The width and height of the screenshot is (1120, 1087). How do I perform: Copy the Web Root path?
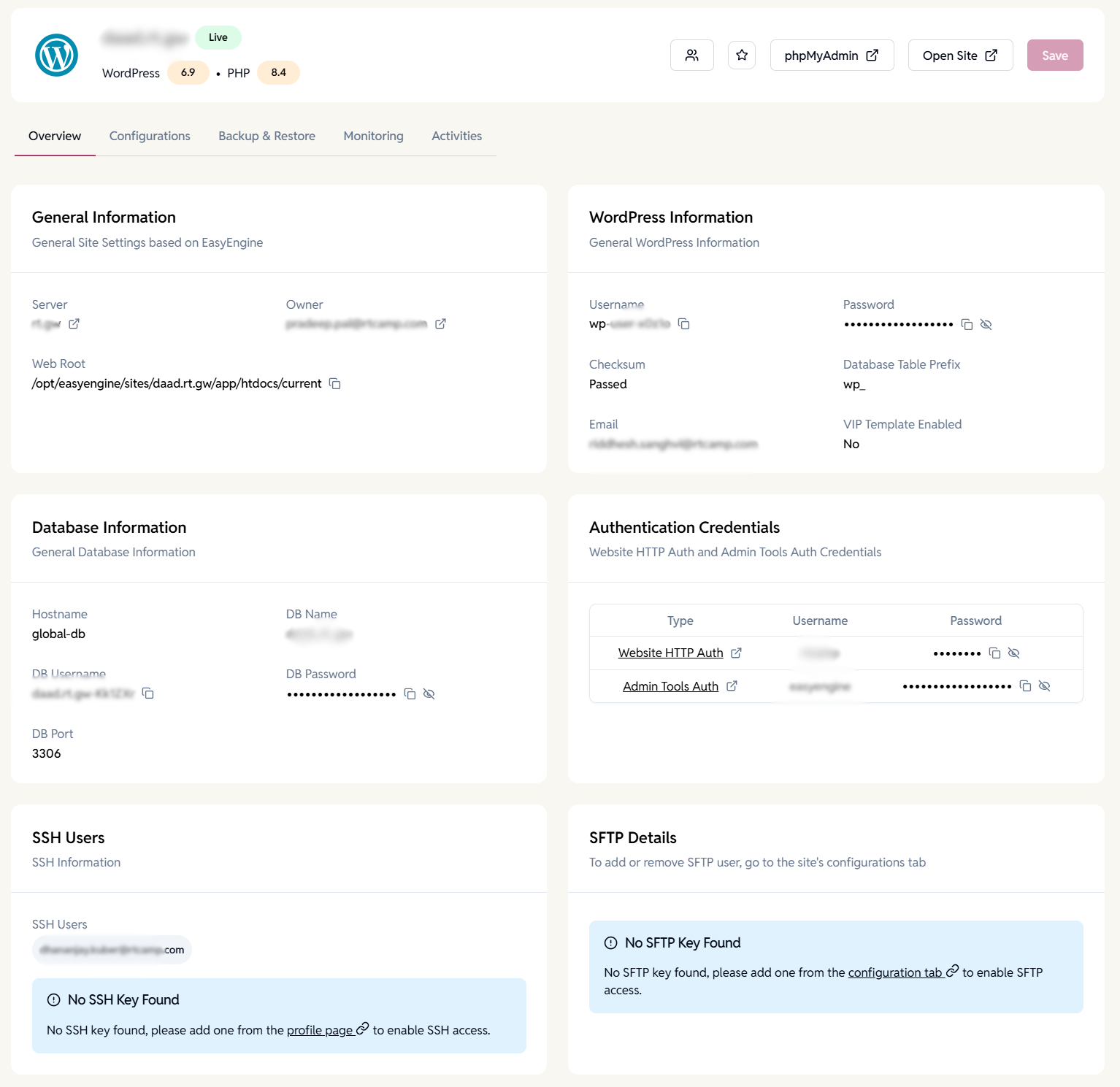pos(334,383)
